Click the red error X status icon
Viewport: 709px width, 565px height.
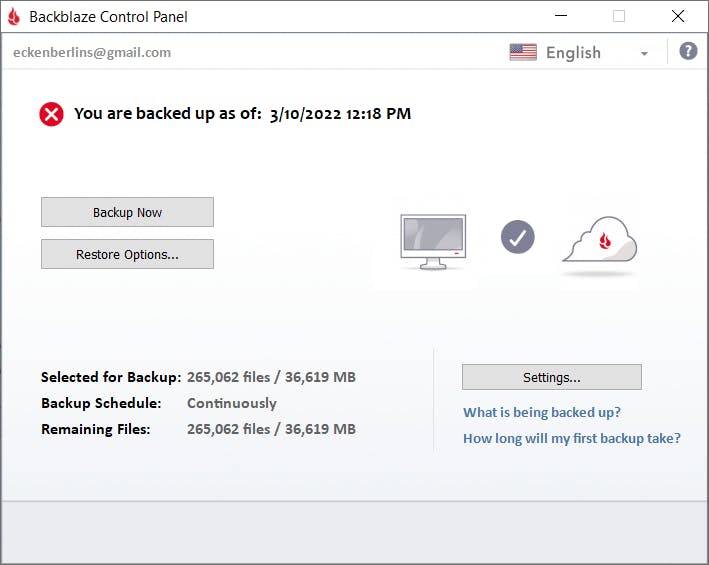tap(51, 114)
